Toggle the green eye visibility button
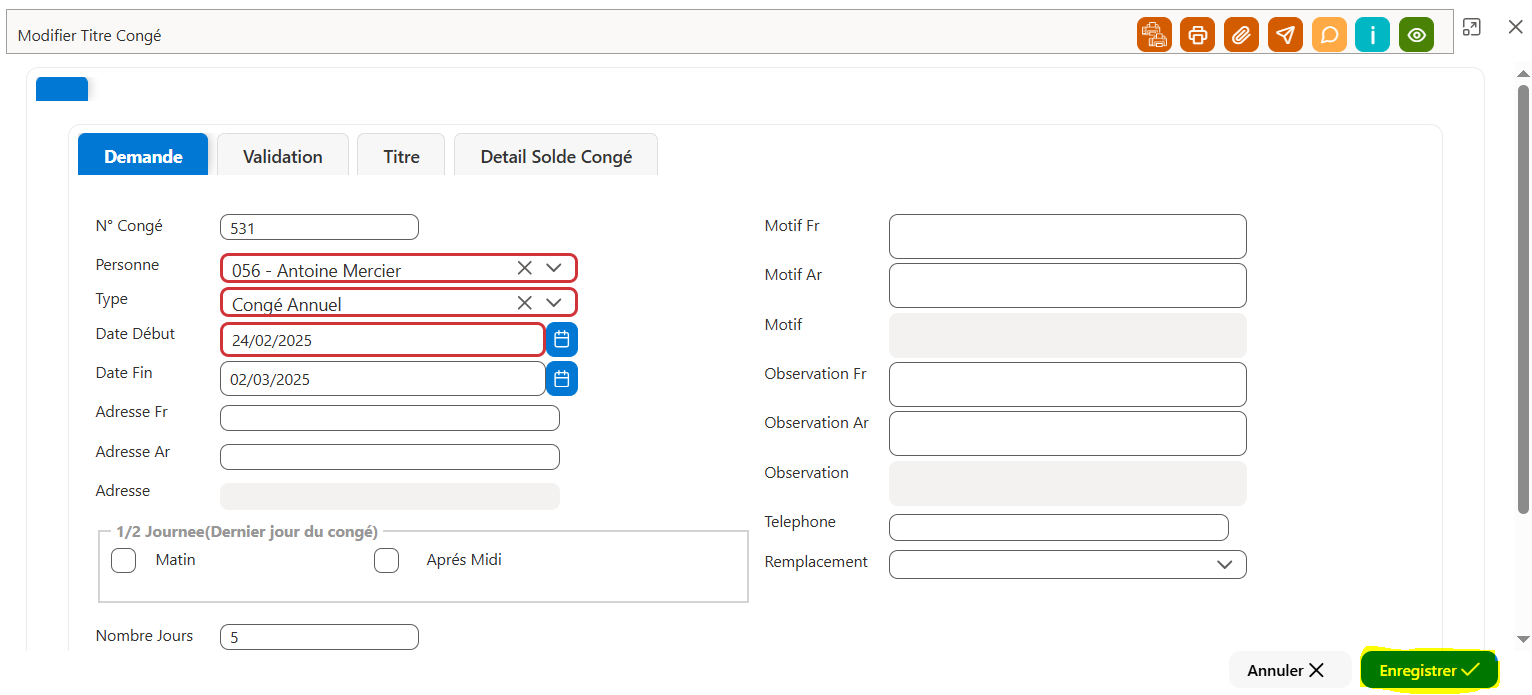This screenshot has width=1532, height=695. coord(1416,35)
